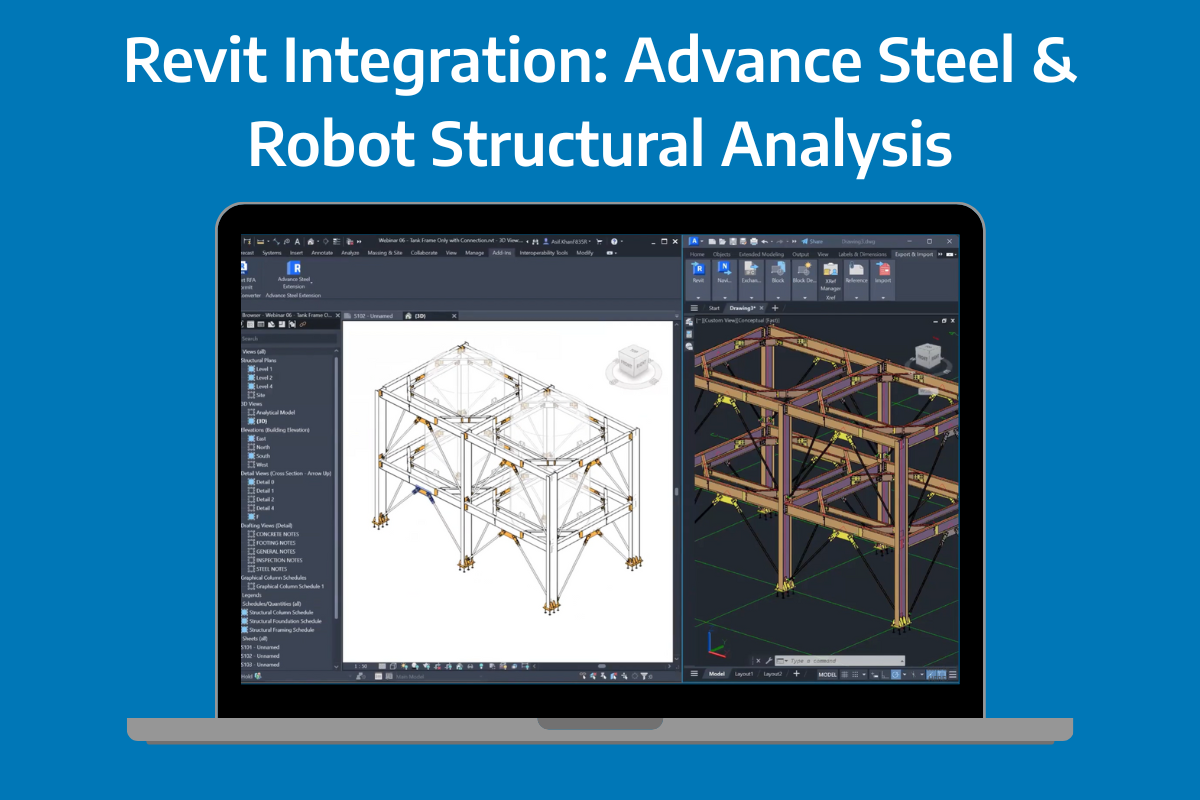Screen dimensions: 1200x800
Task: Switch to the Add-Ins ribbon tab
Action: coord(501,253)
